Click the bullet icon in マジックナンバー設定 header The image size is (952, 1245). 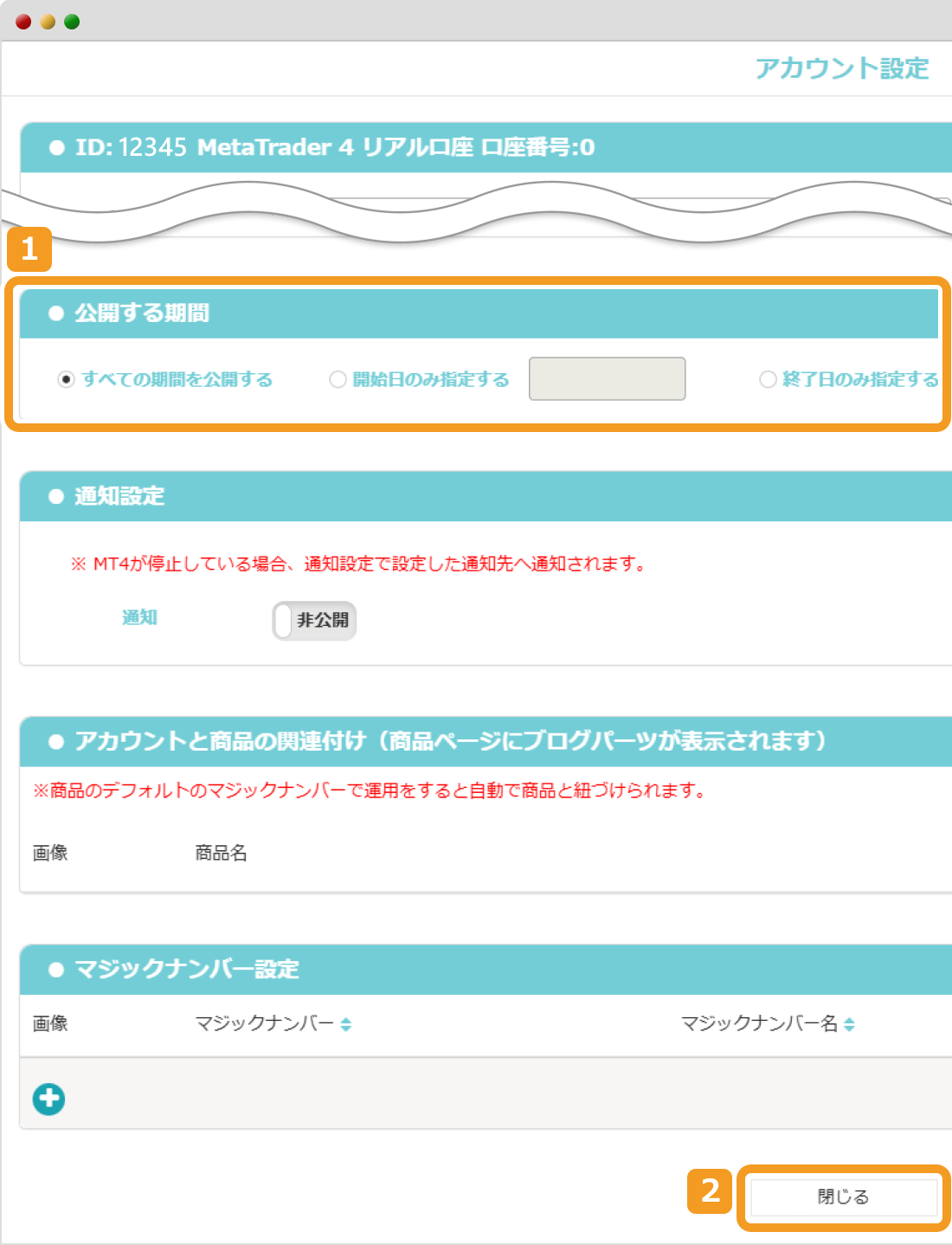(x=55, y=970)
